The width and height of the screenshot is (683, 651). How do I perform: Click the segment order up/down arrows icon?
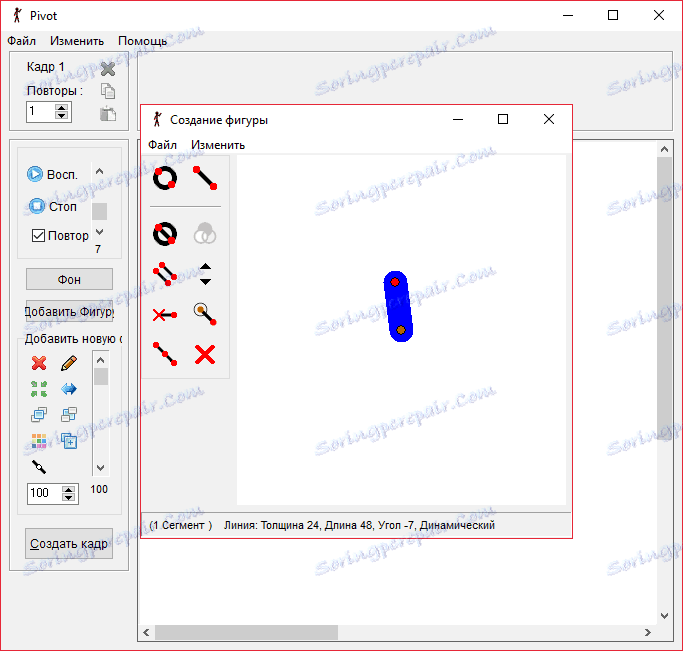click(205, 274)
